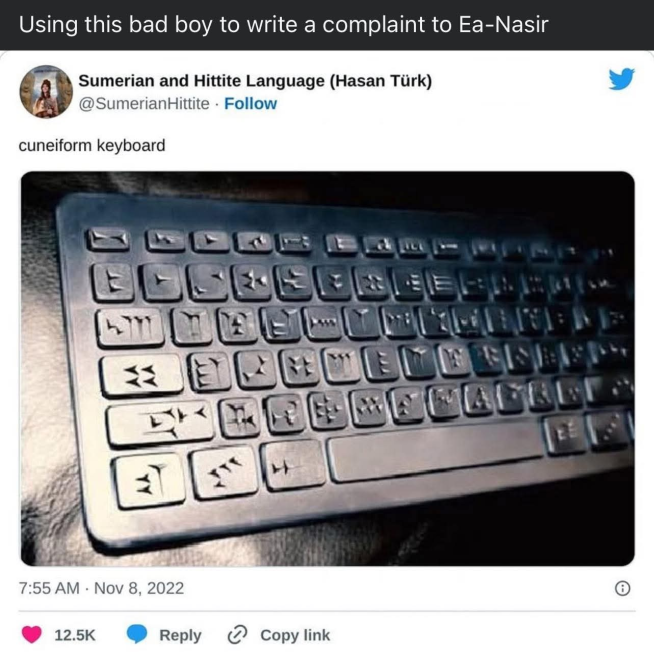
Task: Click the bottom-left key of the cuneiform keyboard
Action: [x=149, y=480]
